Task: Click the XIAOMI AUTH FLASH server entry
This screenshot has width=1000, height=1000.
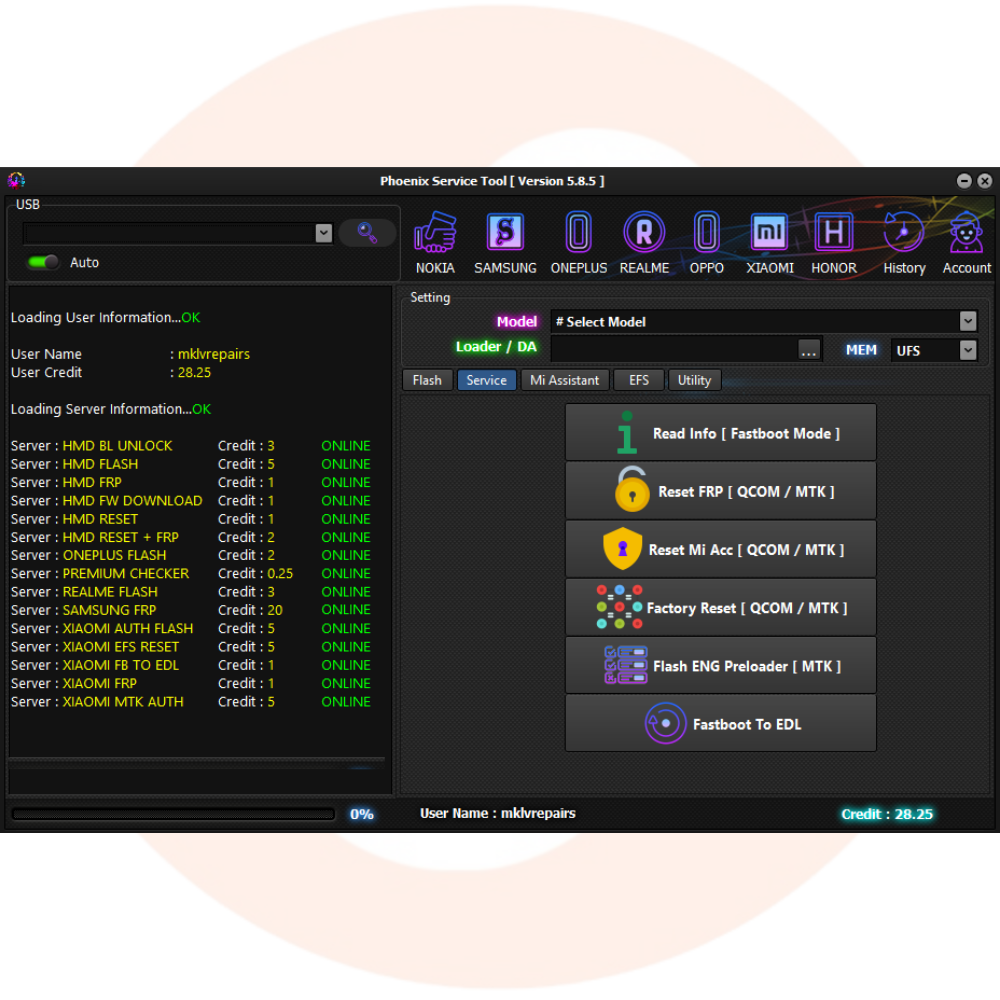Action: pos(191,629)
